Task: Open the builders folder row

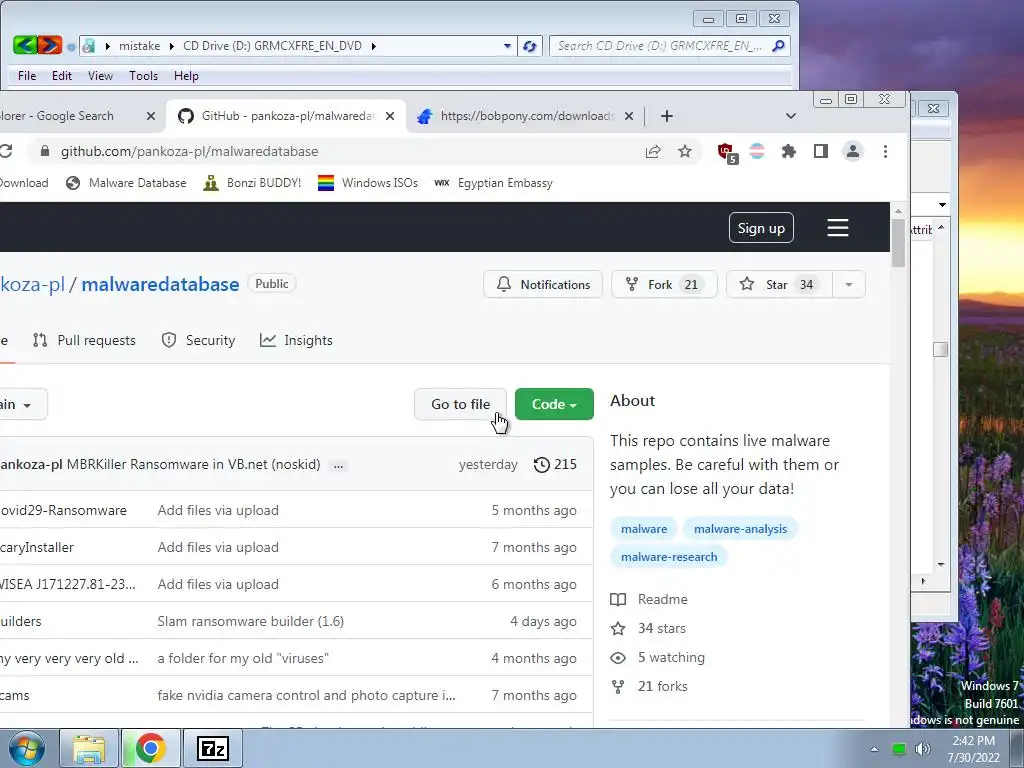Action: tap(21, 621)
